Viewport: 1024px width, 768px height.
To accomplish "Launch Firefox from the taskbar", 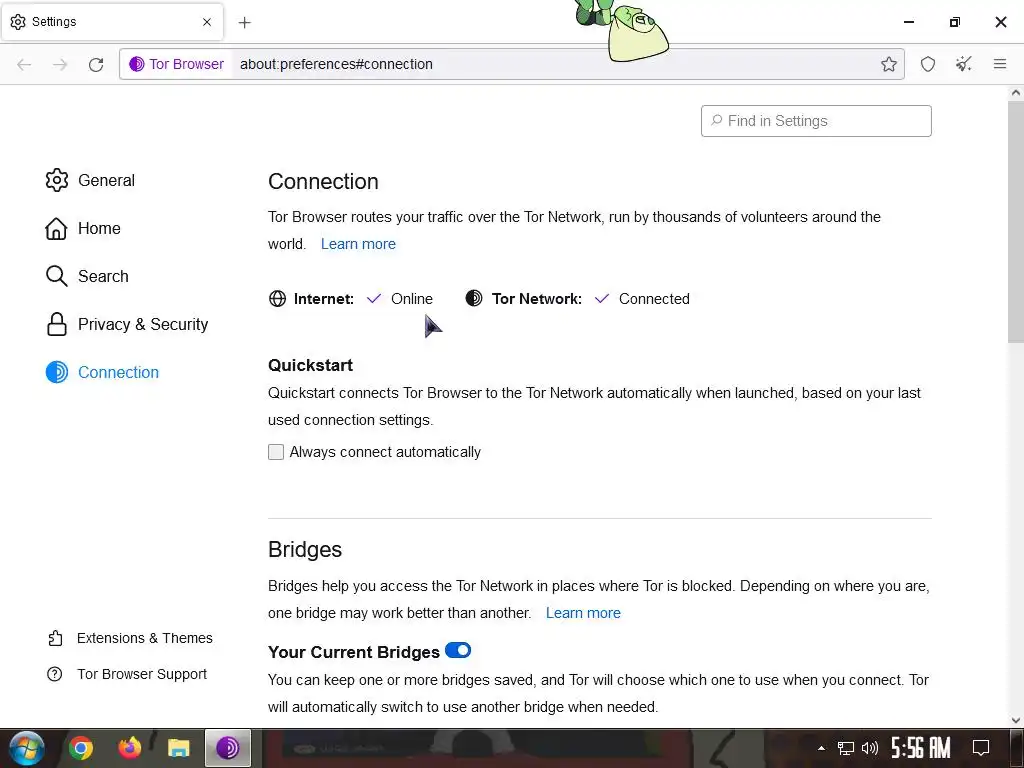I will coord(130,748).
